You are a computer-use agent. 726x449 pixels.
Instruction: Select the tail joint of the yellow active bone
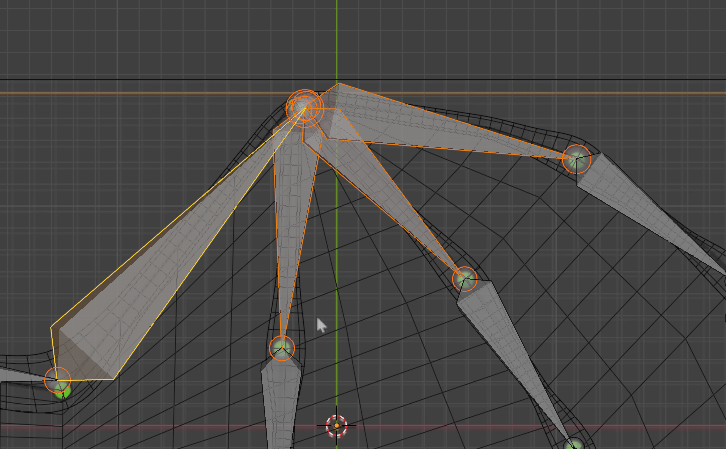[57, 380]
